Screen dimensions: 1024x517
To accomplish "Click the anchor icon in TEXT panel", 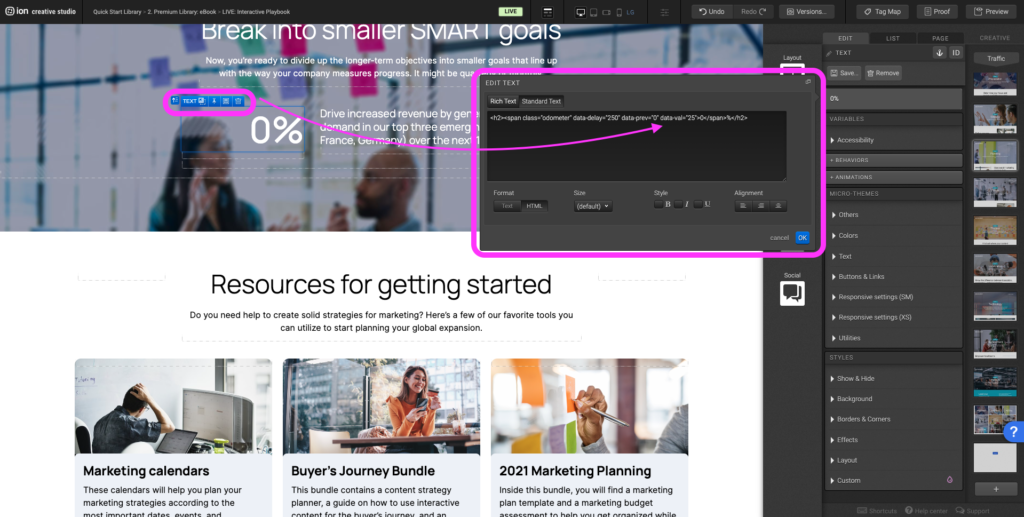I will coord(940,53).
